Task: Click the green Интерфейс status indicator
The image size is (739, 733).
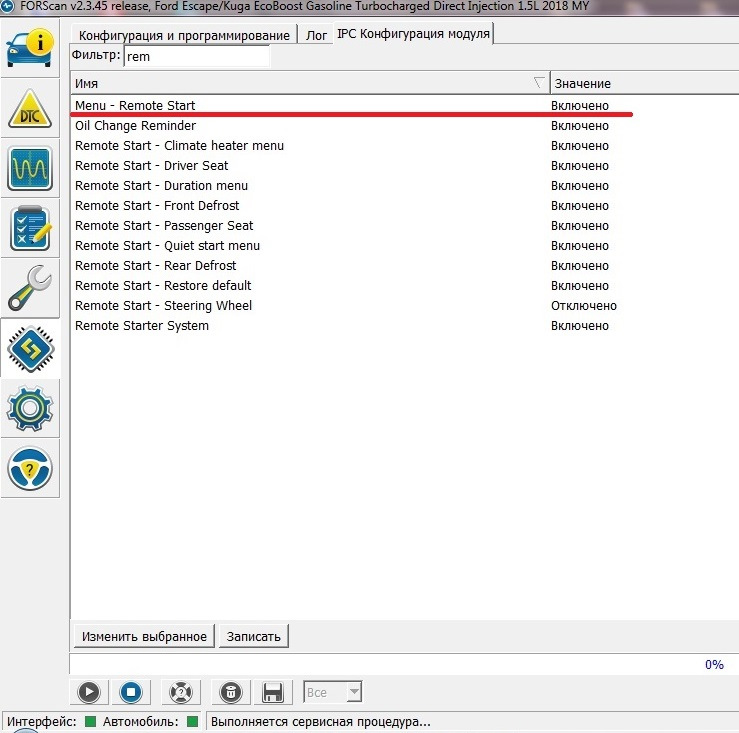Action: pos(90,721)
